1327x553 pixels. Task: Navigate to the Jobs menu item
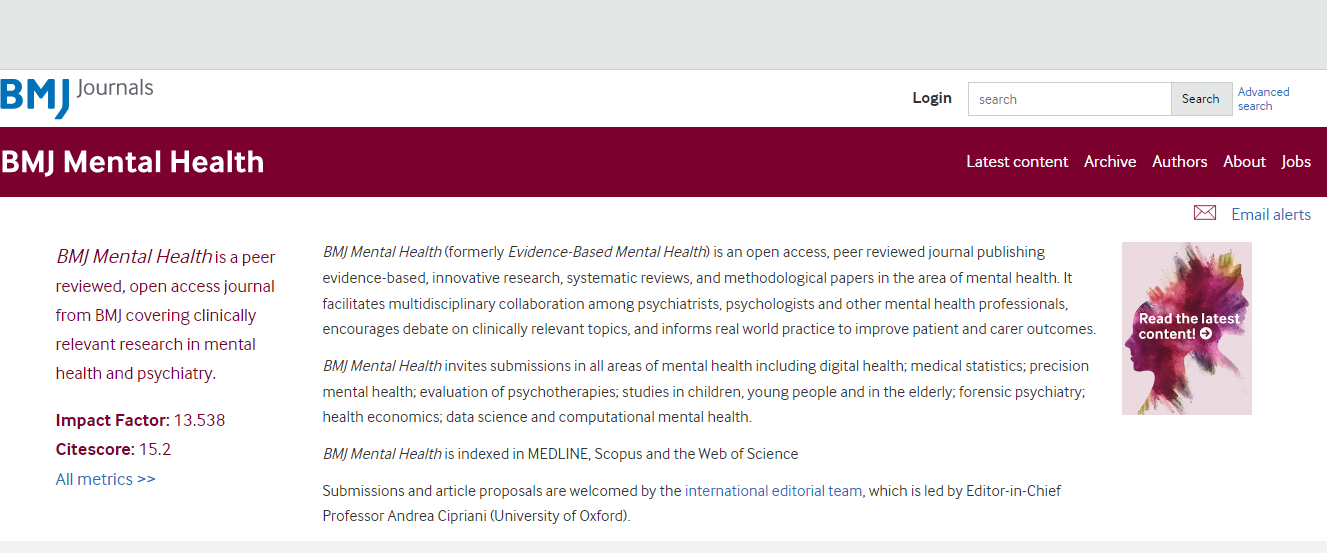click(1296, 162)
